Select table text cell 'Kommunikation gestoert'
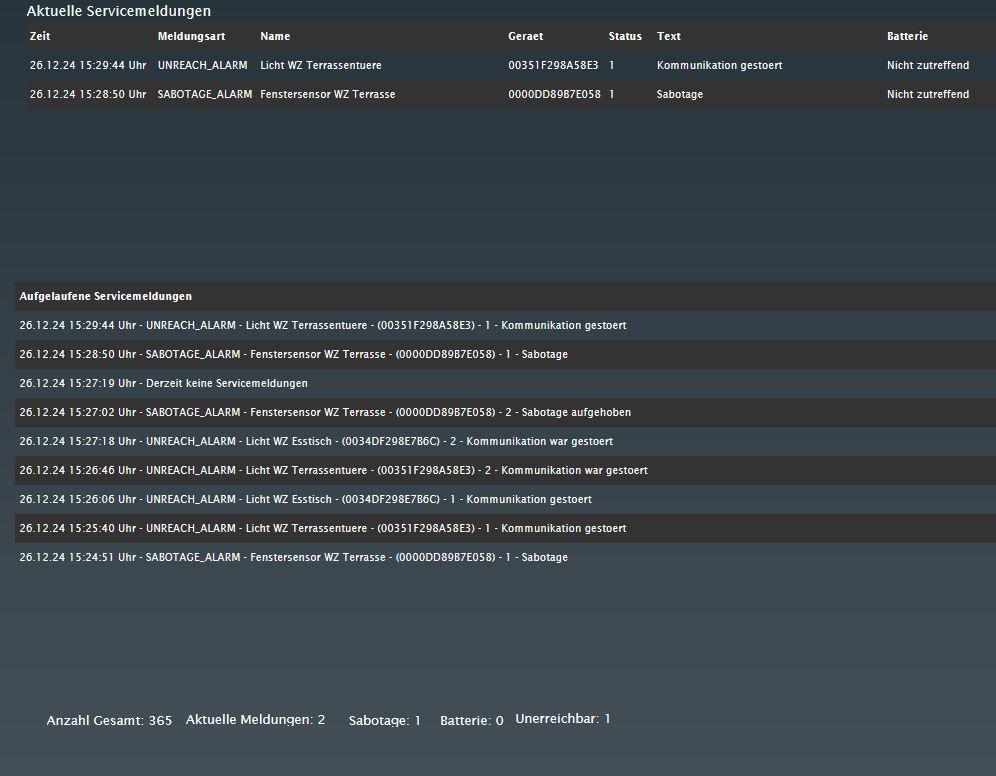The width and height of the screenshot is (996, 776). point(719,65)
